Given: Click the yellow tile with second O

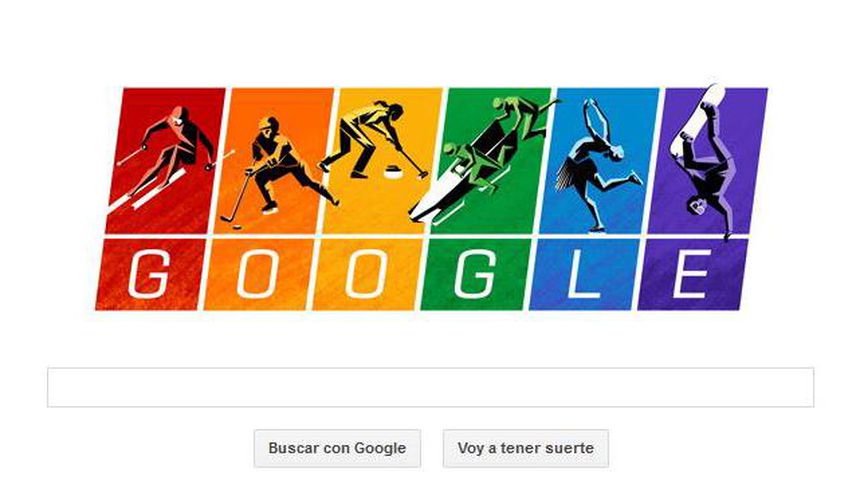Looking at the screenshot, I should 367,274.
